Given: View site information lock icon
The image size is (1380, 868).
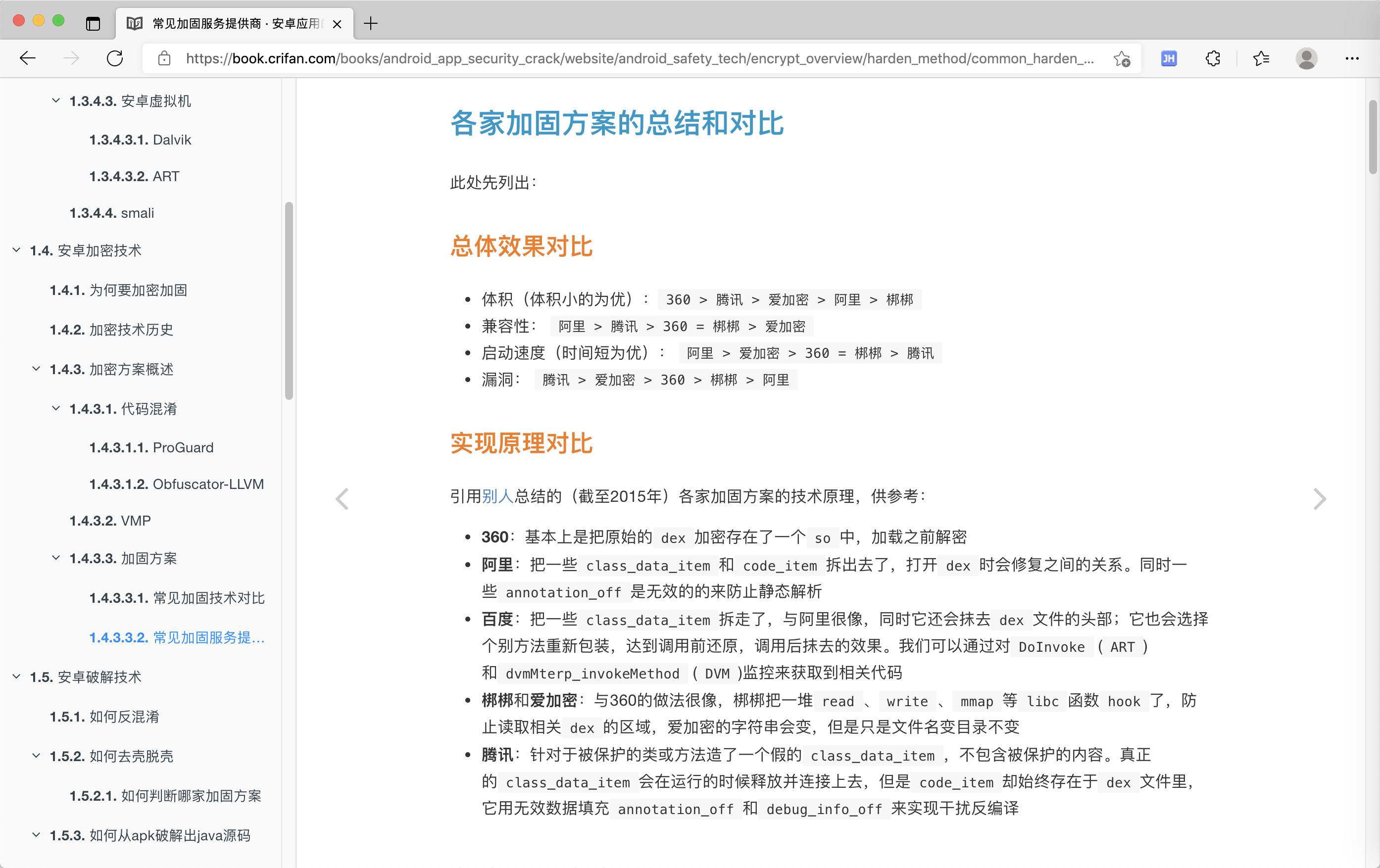Looking at the screenshot, I should click(164, 58).
